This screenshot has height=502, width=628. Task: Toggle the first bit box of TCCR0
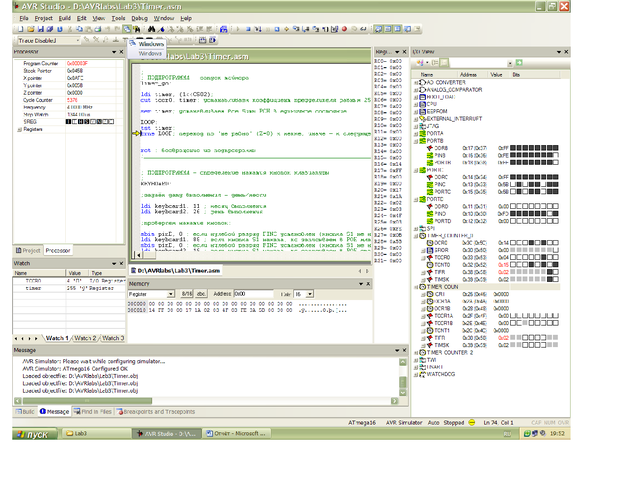click(513, 256)
